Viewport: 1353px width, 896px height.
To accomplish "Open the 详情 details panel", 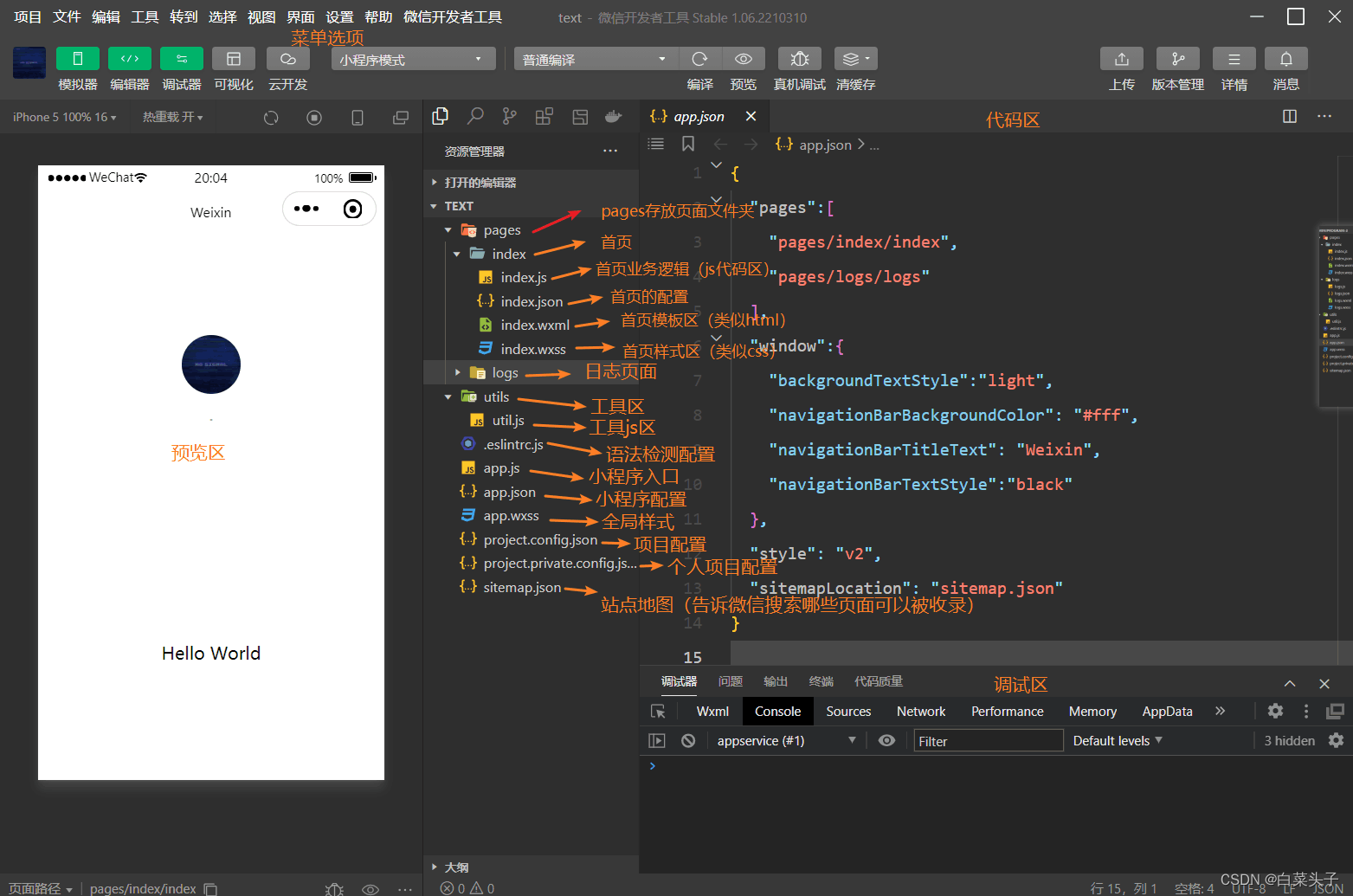I will point(1234,59).
